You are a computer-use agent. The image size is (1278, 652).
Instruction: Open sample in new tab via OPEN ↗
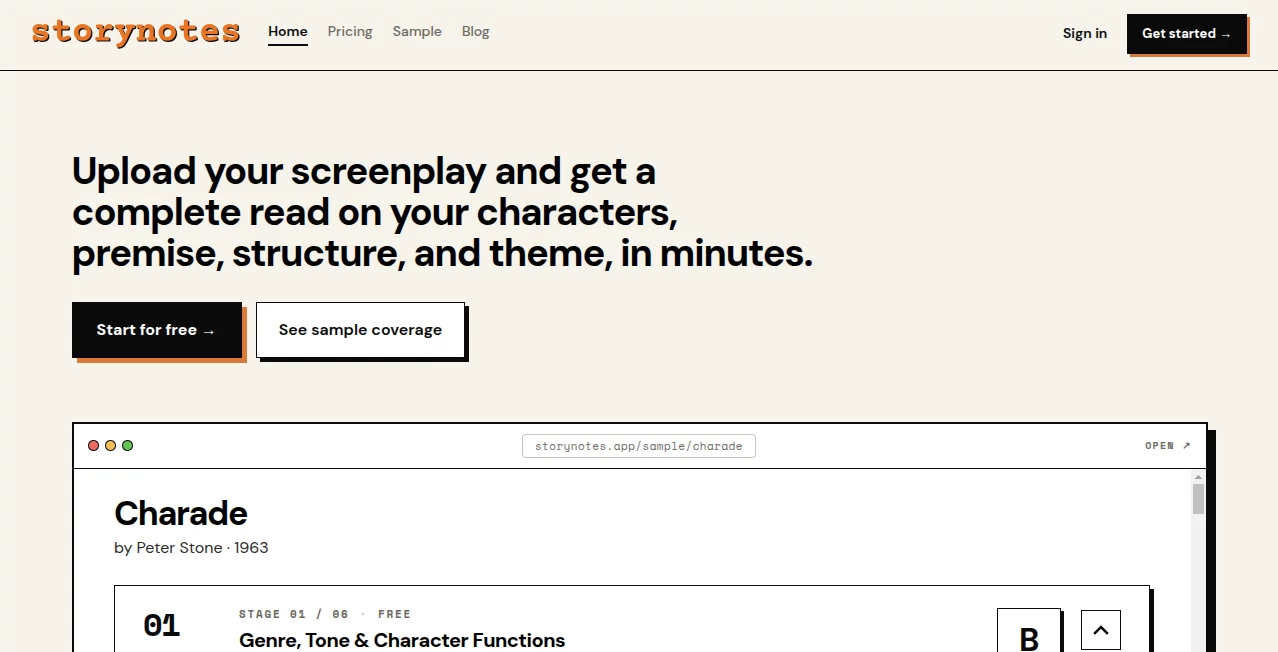pos(1168,446)
